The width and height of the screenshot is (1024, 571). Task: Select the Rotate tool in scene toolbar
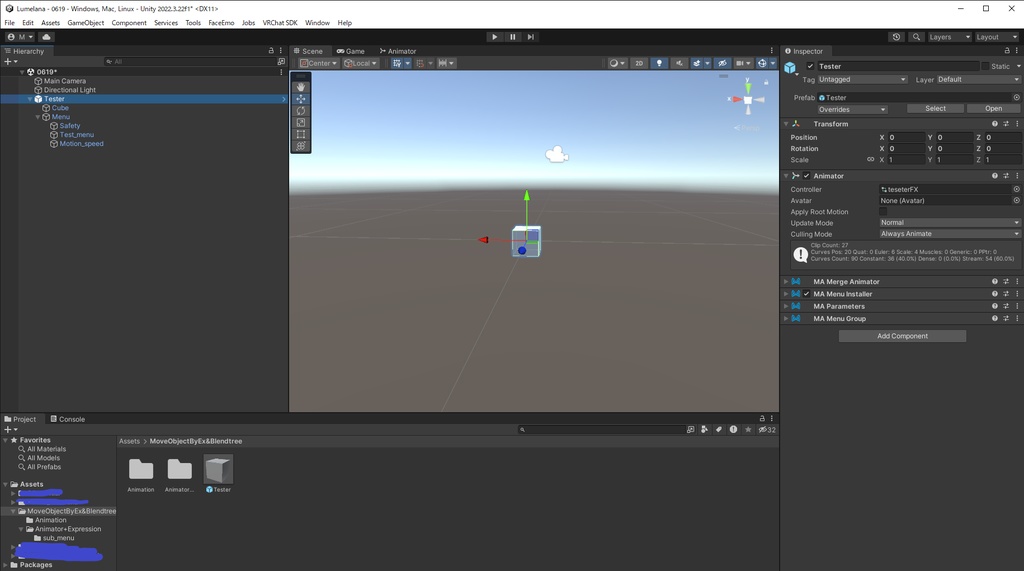(300, 110)
